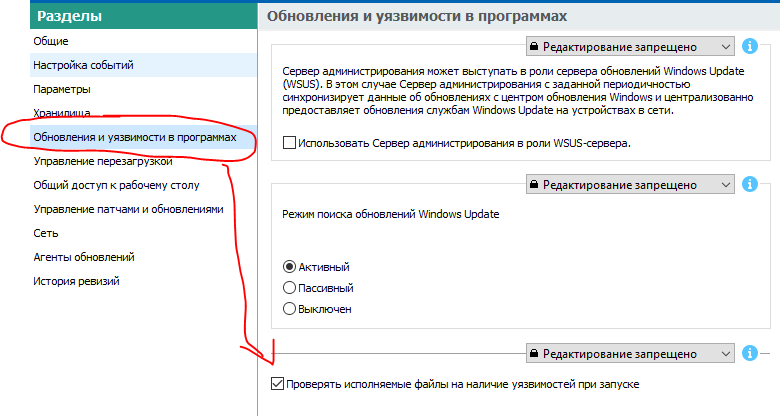Open lock dropdown above the WSUS server description
The height and width of the screenshot is (416, 780).
630,47
